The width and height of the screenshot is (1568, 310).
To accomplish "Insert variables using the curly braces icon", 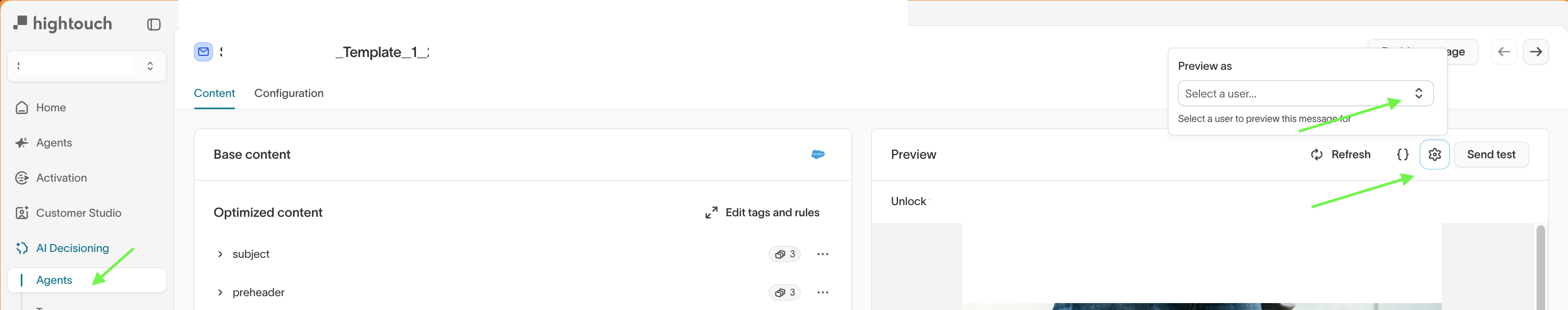I will coord(1402,154).
